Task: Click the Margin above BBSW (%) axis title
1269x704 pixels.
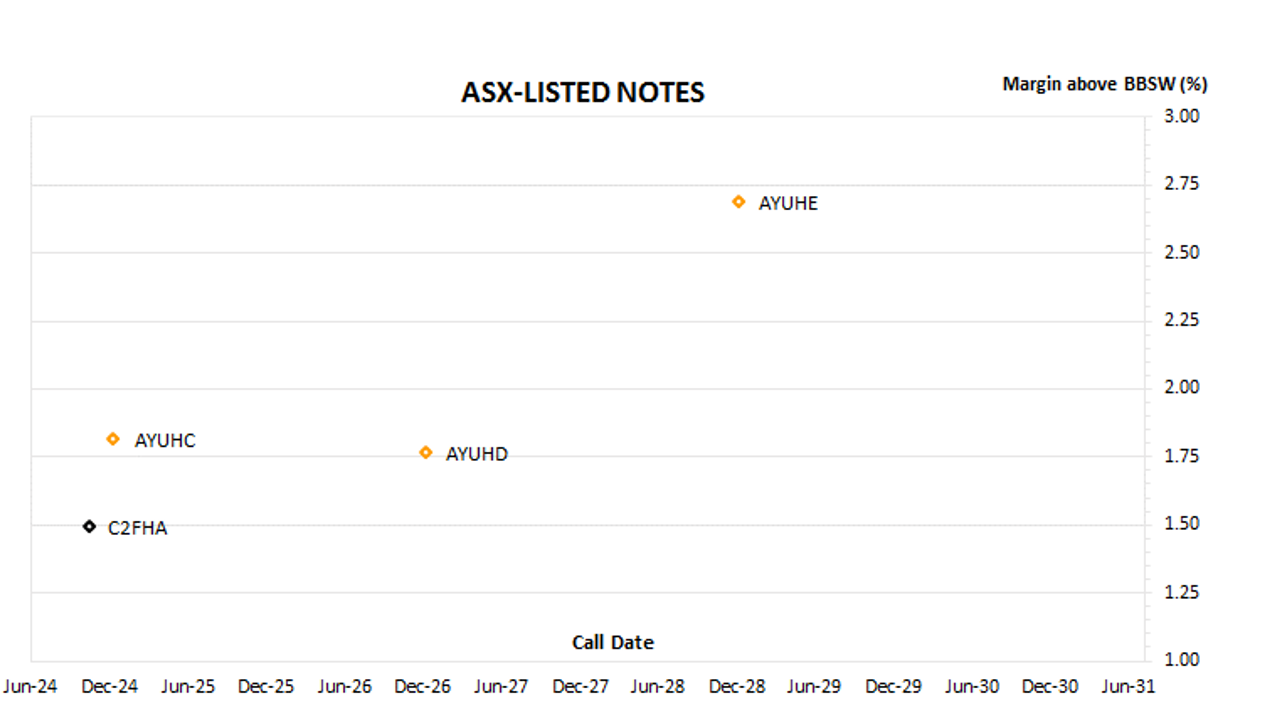Action: (x=1104, y=84)
